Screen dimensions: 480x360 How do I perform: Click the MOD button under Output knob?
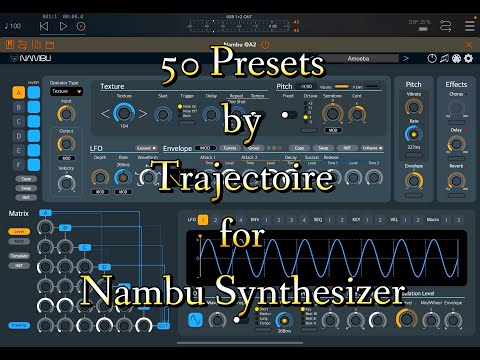[x=66, y=158]
